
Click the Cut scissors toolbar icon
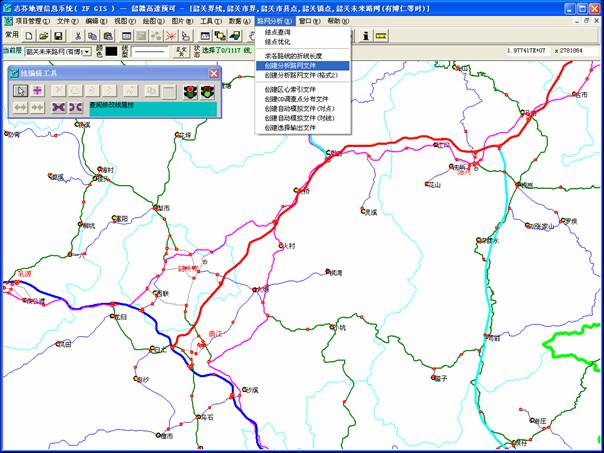pyautogui.click(x=76, y=35)
